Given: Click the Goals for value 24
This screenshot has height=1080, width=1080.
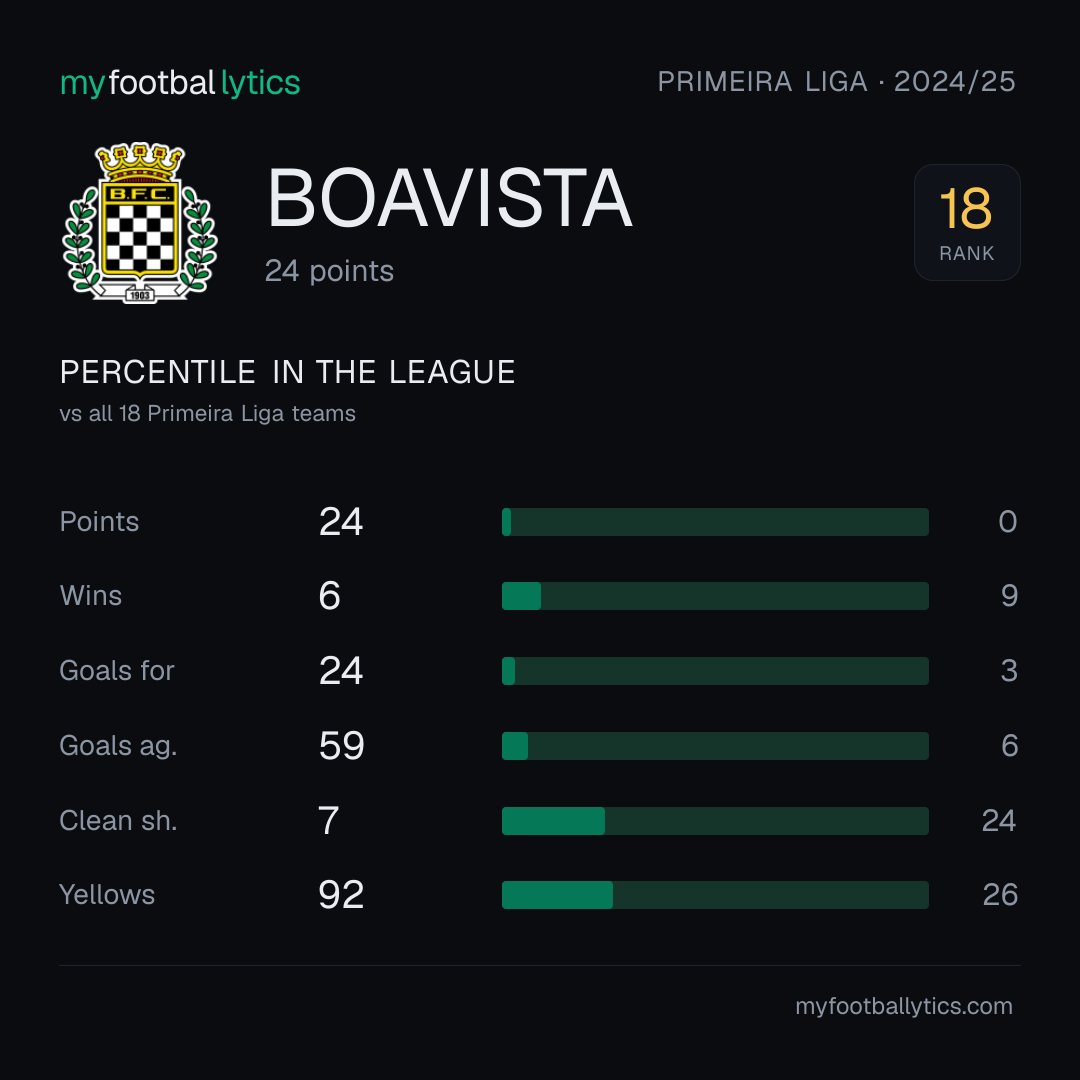Looking at the screenshot, I should point(341,670).
